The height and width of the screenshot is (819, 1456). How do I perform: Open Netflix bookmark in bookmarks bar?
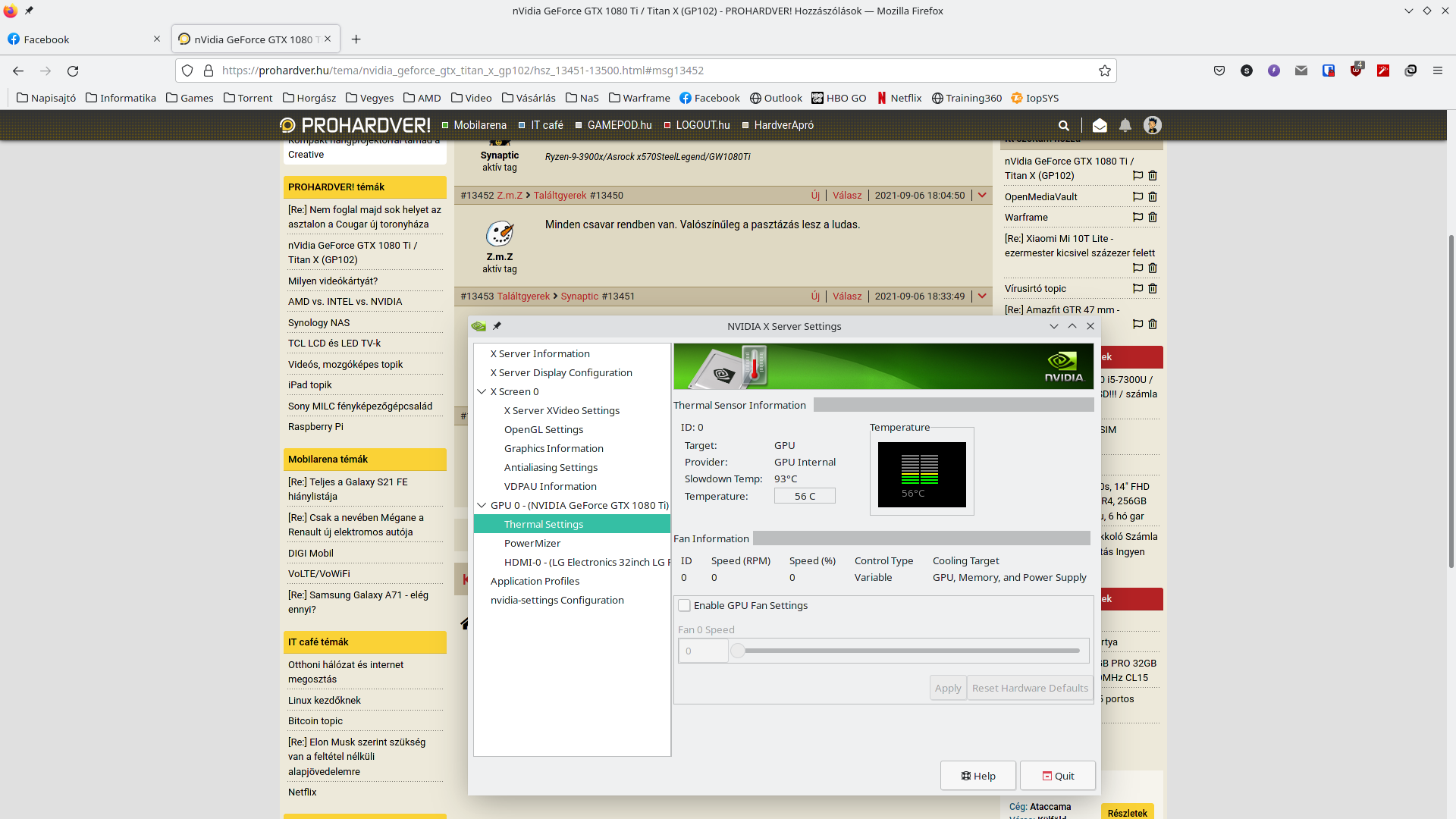pyautogui.click(x=899, y=98)
